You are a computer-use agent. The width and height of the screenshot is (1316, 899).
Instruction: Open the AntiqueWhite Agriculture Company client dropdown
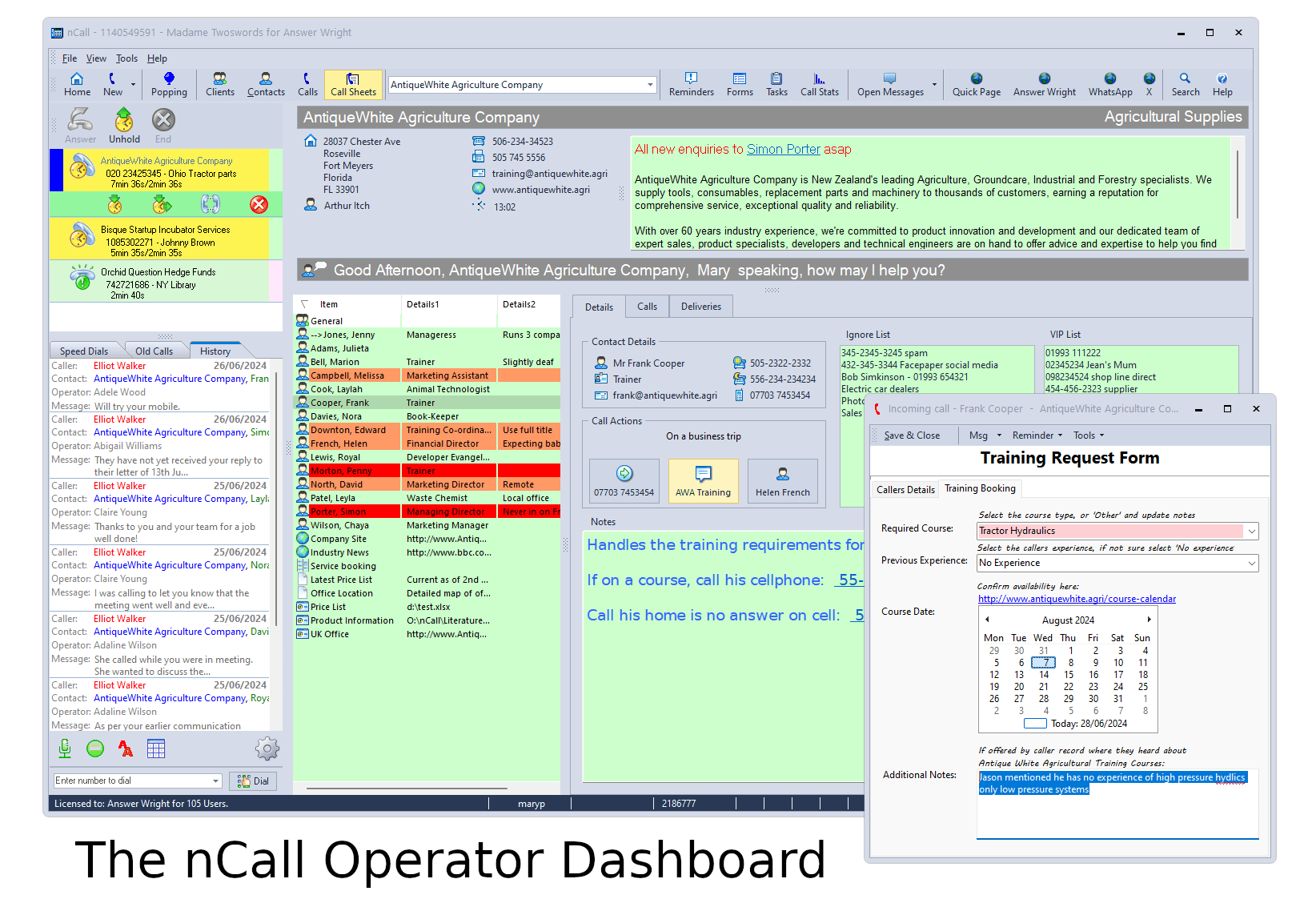[x=650, y=85]
